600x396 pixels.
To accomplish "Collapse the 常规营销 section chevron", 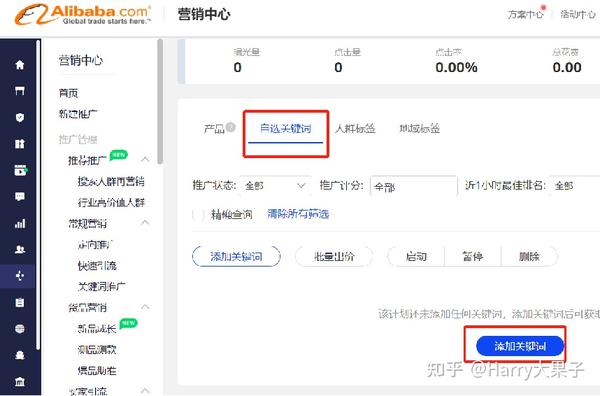I will 145,222.
